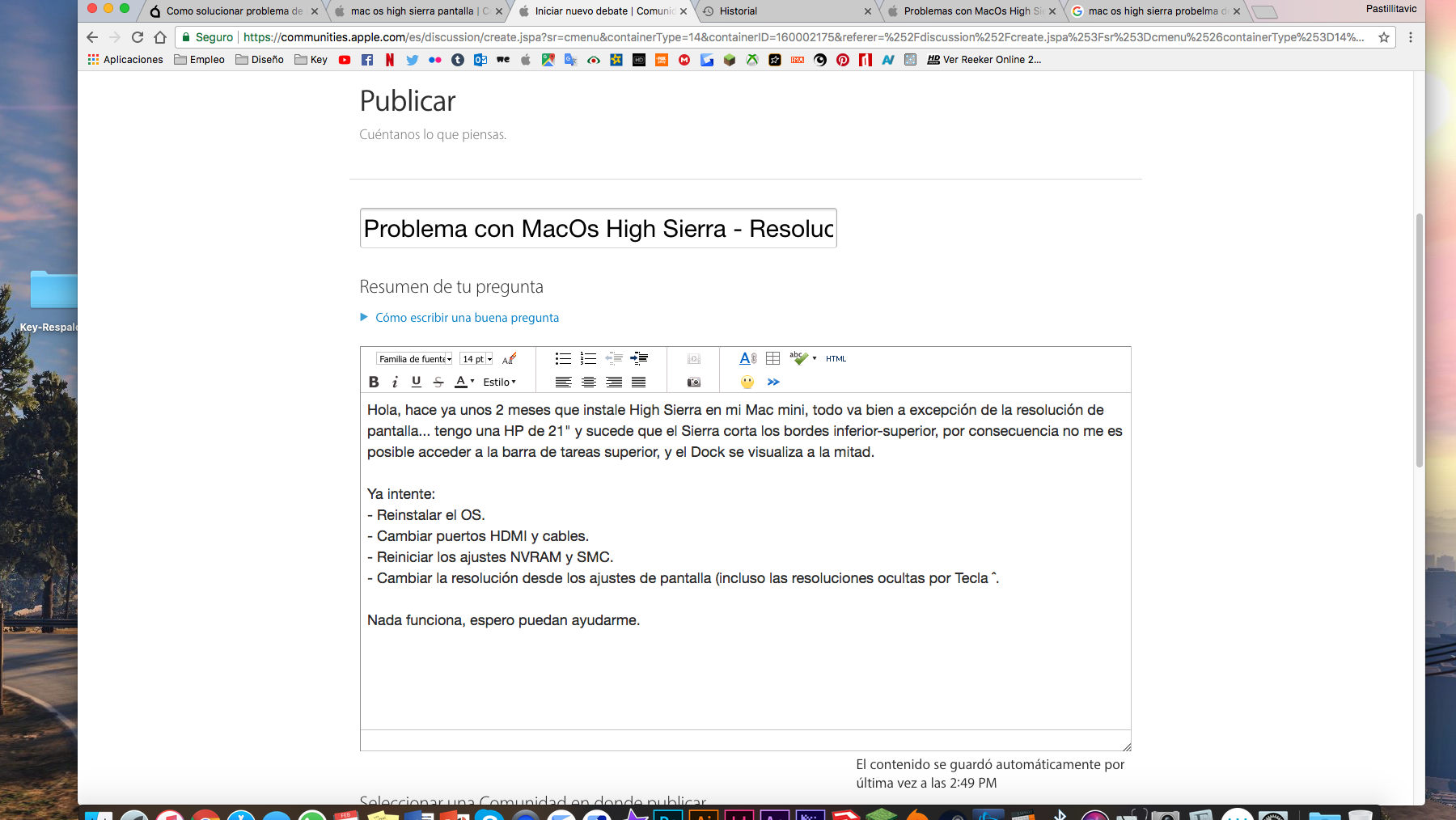Show more editor tools with double chevron
The height and width of the screenshot is (820, 1456).
click(x=773, y=382)
